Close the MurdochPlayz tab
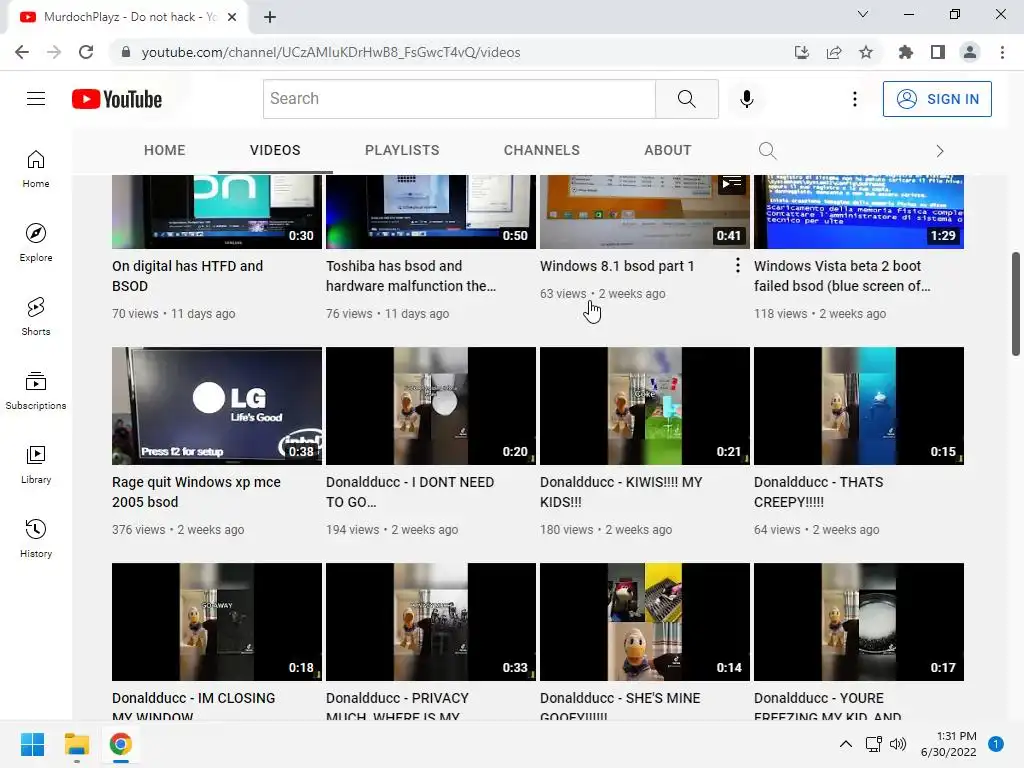This screenshot has width=1024, height=768. pyautogui.click(x=232, y=17)
